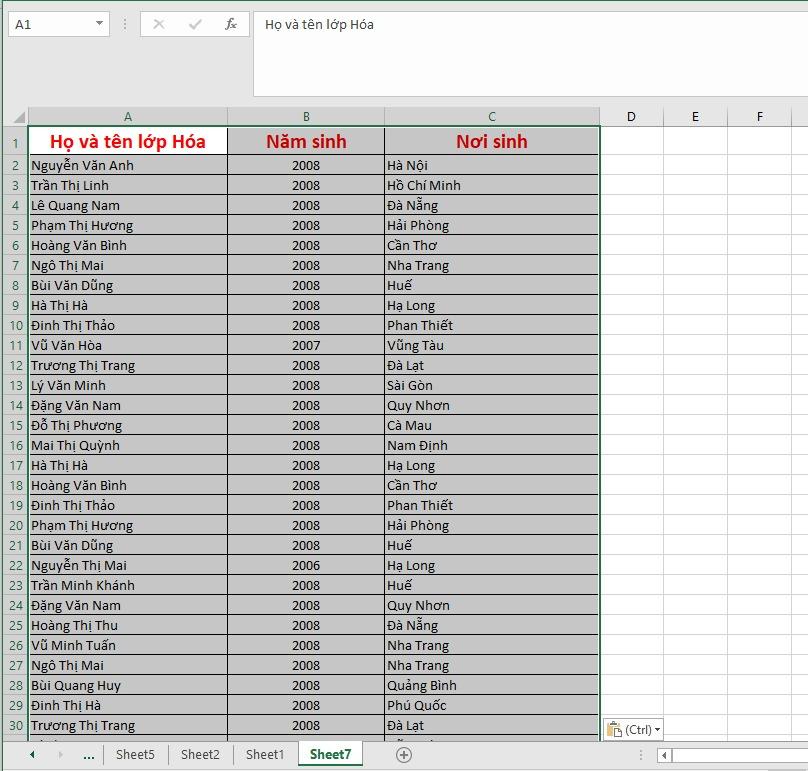Open a new sheet with the plus icon
Viewport: 808px width, 771px height.
(x=402, y=755)
